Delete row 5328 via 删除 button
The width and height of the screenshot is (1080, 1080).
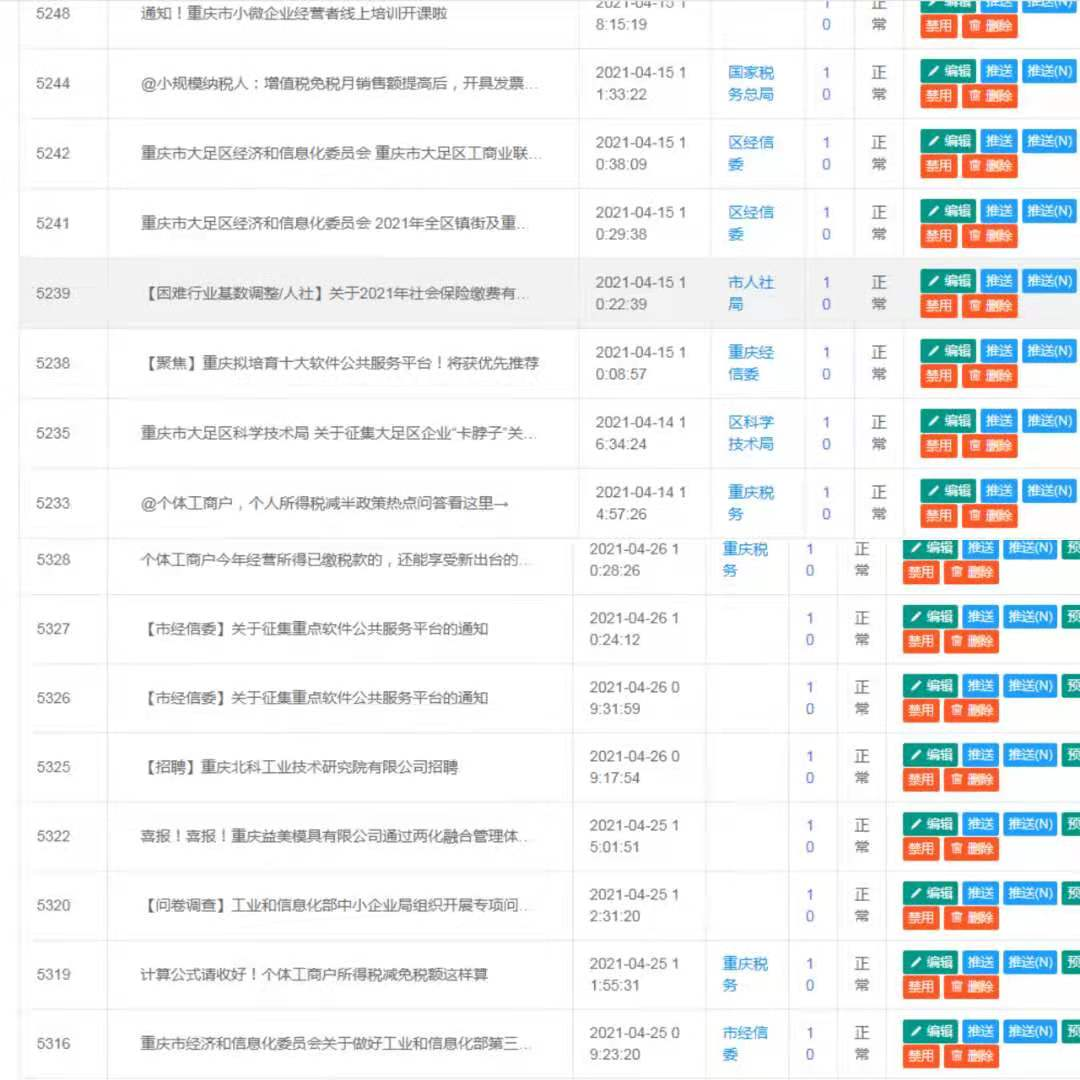[x=971, y=572]
